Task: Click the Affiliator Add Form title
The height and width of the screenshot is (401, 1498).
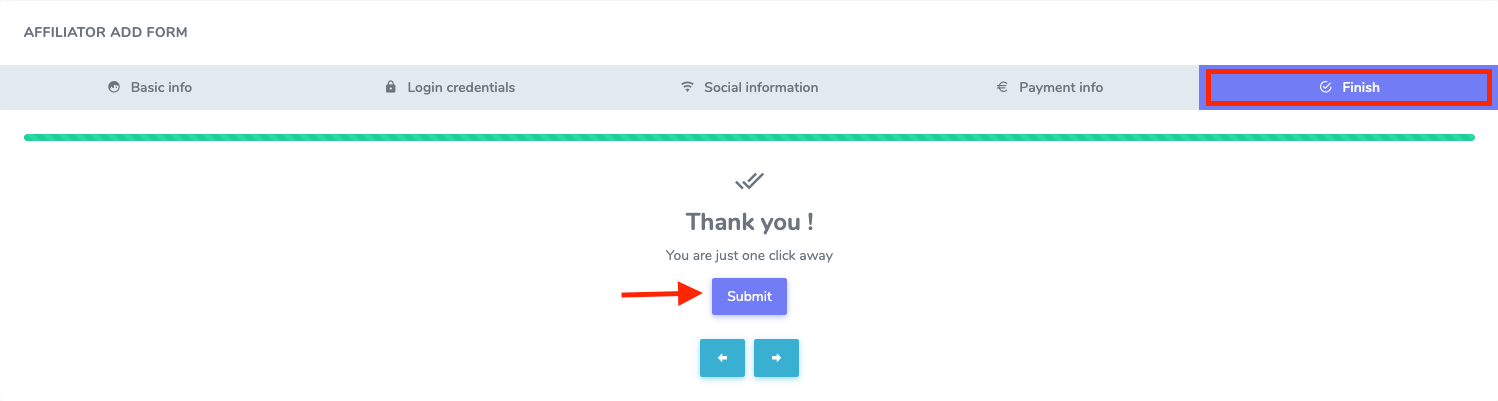Action: coord(106,33)
